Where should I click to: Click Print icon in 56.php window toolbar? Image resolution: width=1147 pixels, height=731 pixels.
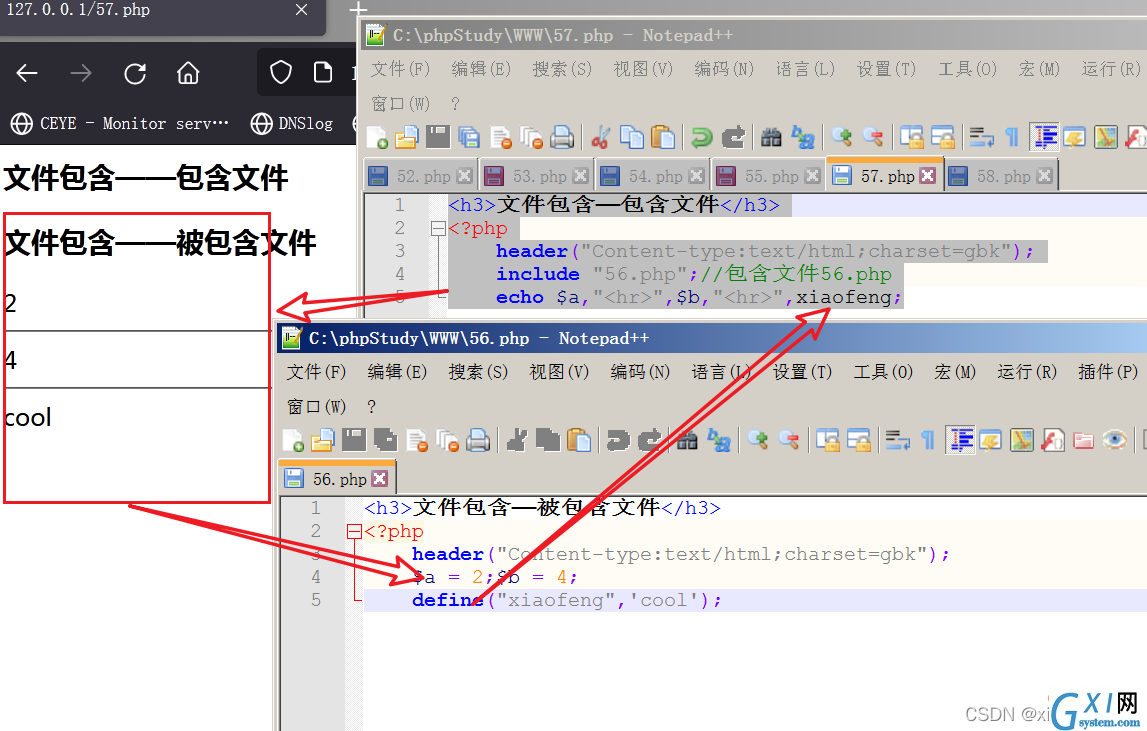tap(478, 440)
